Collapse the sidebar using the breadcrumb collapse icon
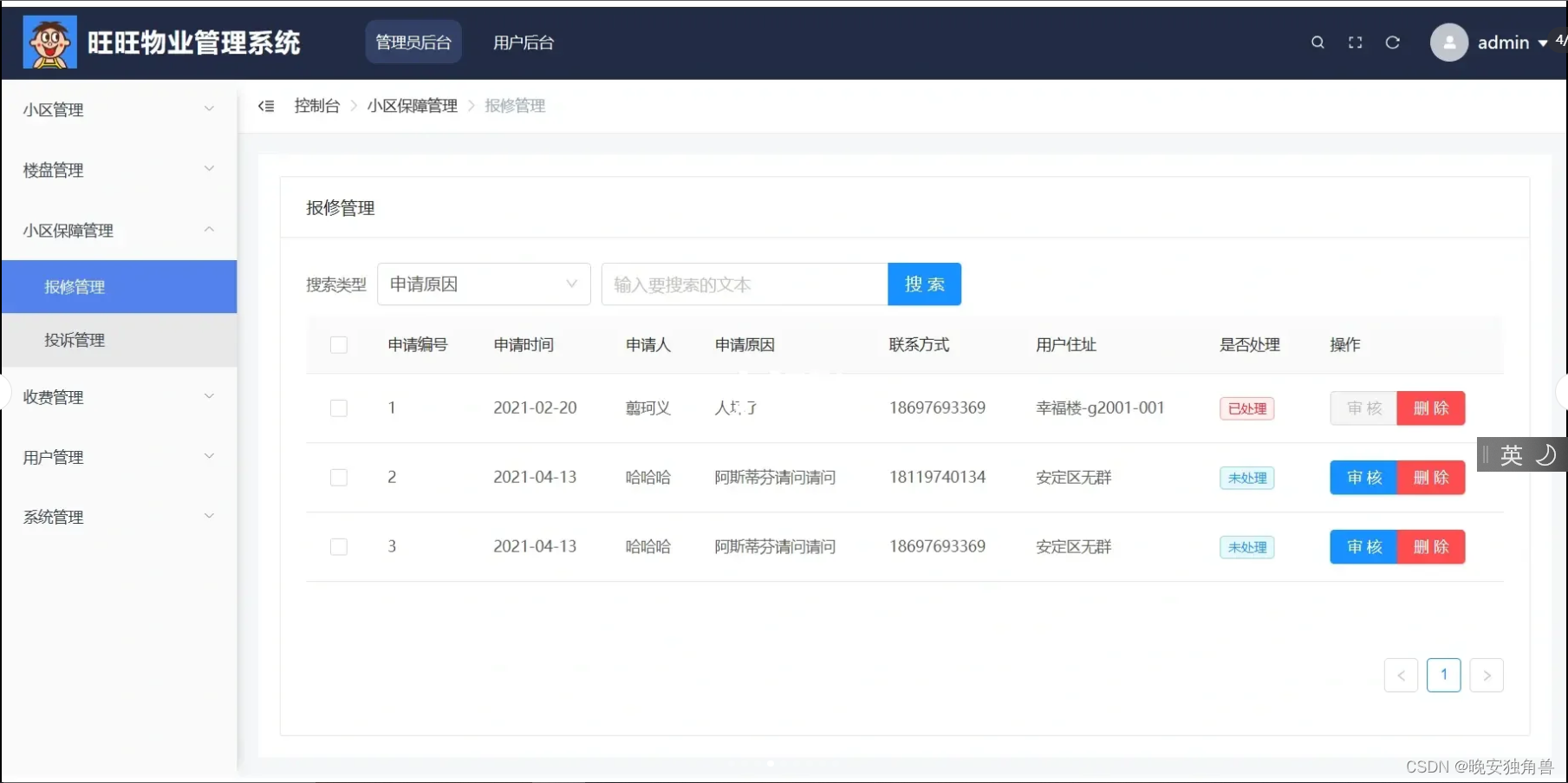 pyautogui.click(x=266, y=105)
